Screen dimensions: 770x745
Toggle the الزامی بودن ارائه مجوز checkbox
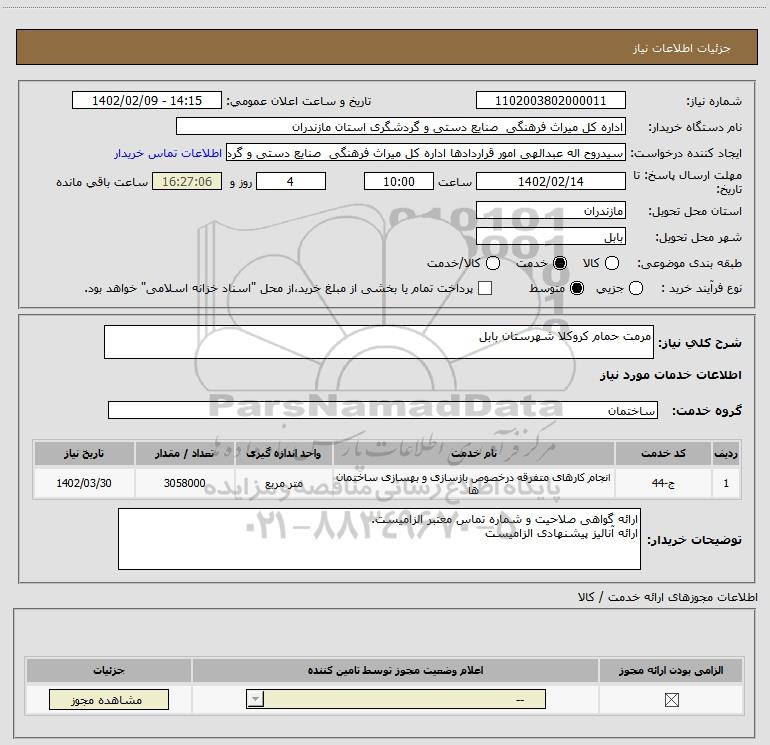[x=671, y=700]
